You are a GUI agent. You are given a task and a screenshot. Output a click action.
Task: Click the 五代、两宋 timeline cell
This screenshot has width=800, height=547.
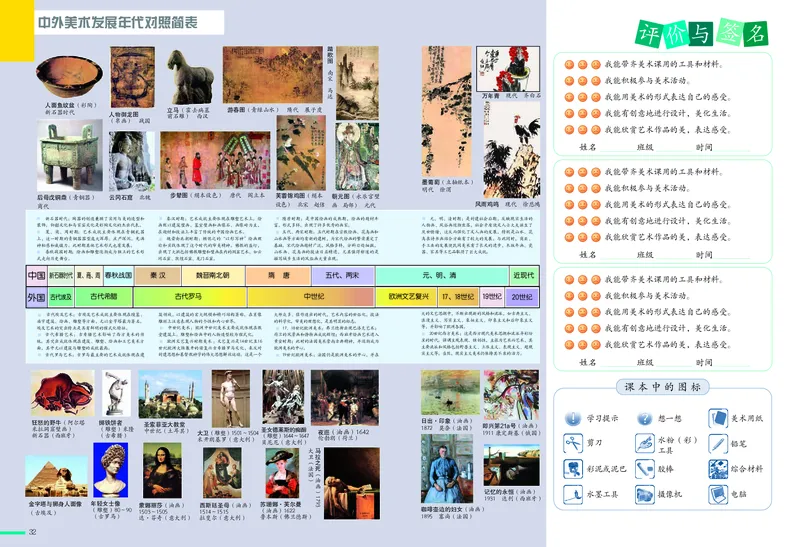[x=343, y=276]
